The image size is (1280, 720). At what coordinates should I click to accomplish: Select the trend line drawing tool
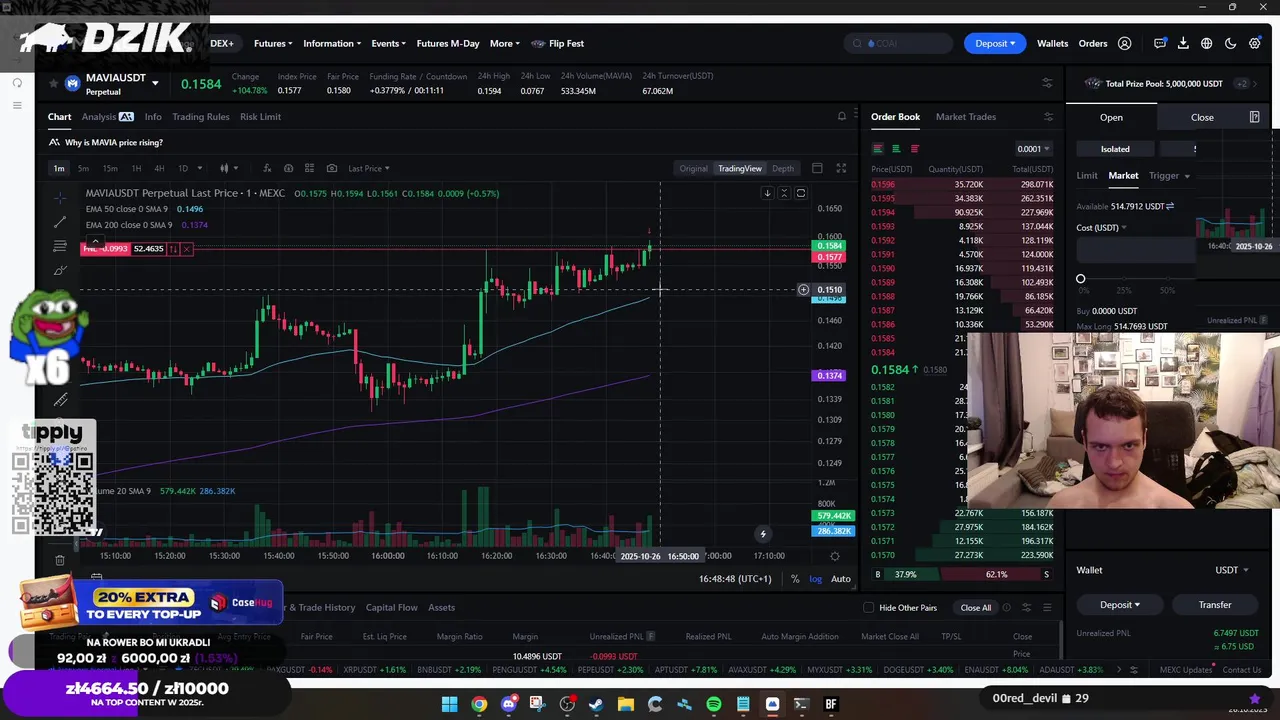(60, 221)
